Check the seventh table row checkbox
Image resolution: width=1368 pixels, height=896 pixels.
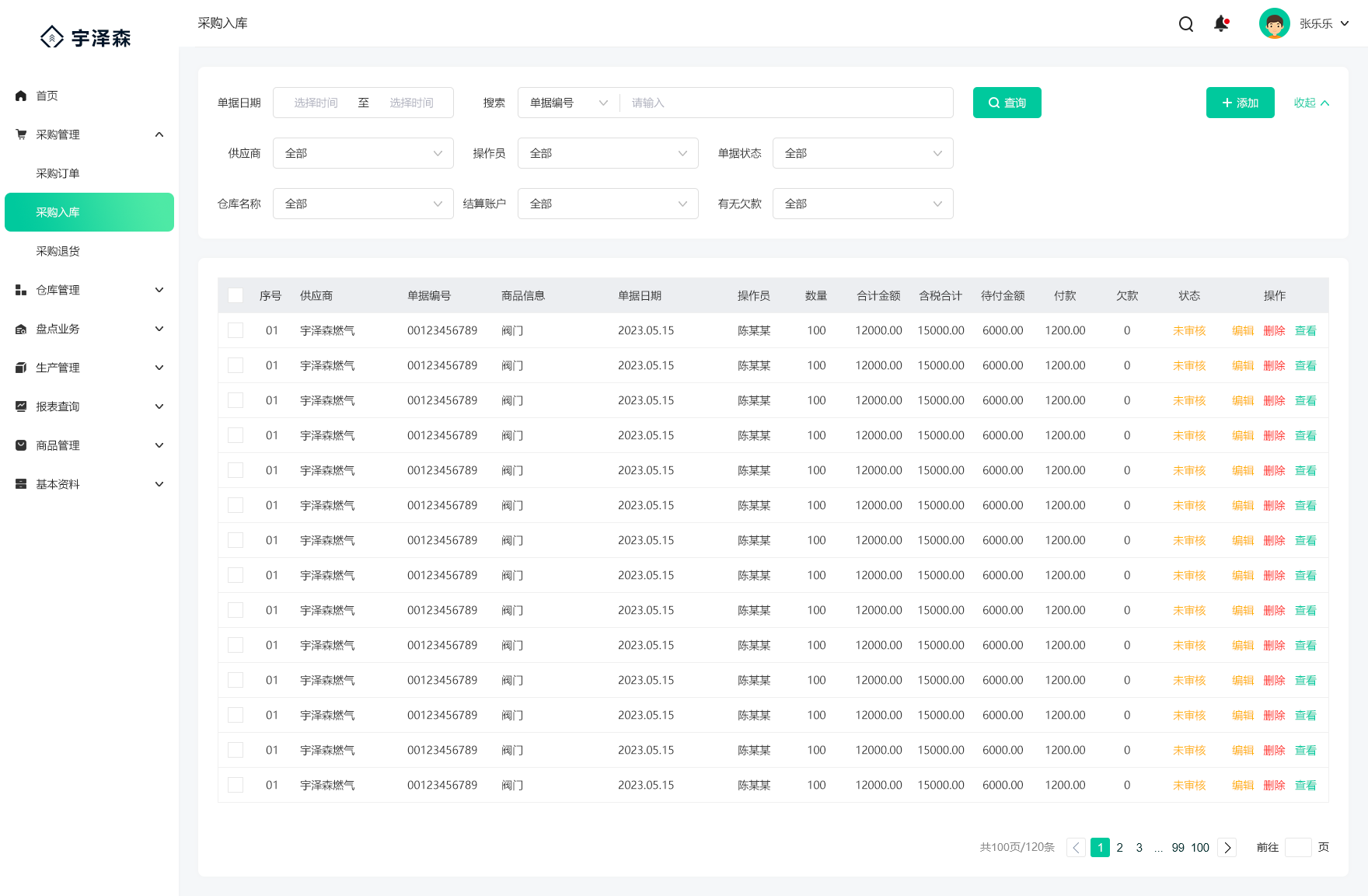coord(236,540)
